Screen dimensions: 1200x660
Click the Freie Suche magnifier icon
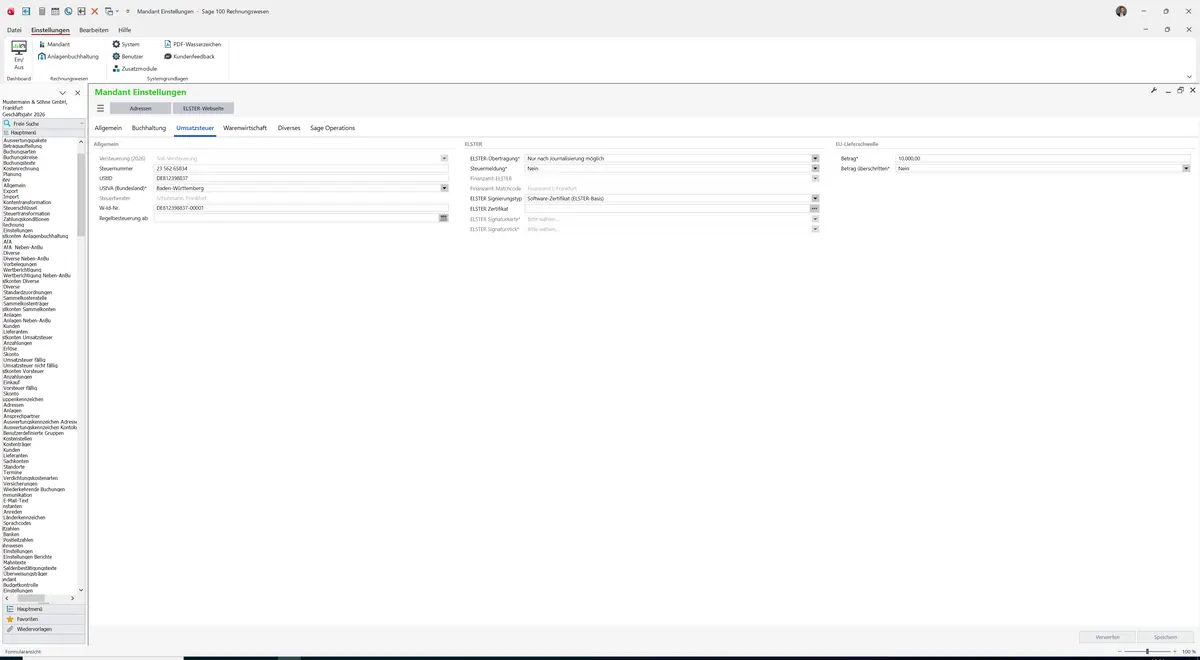(x=7, y=123)
